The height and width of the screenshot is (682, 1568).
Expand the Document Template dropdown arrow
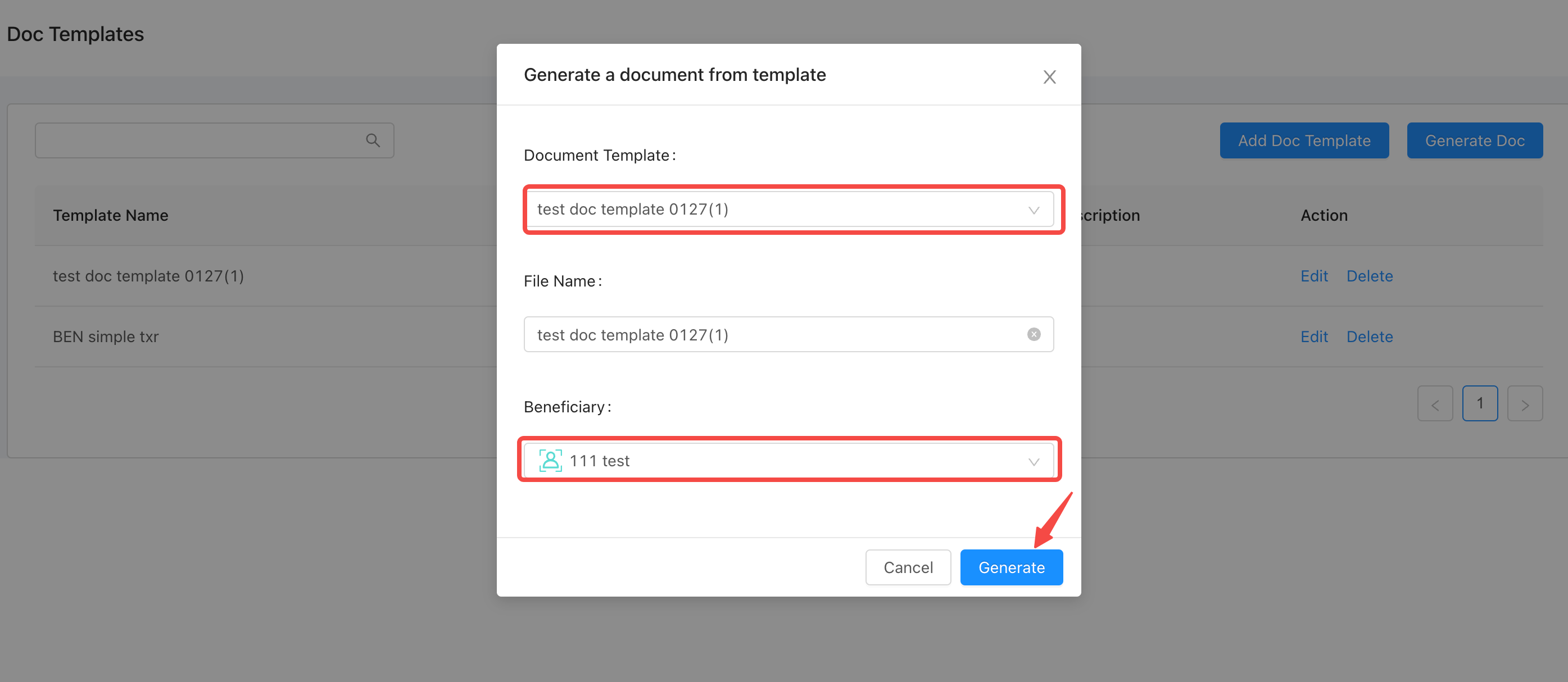pyautogui.click(x=1034, y=210)
